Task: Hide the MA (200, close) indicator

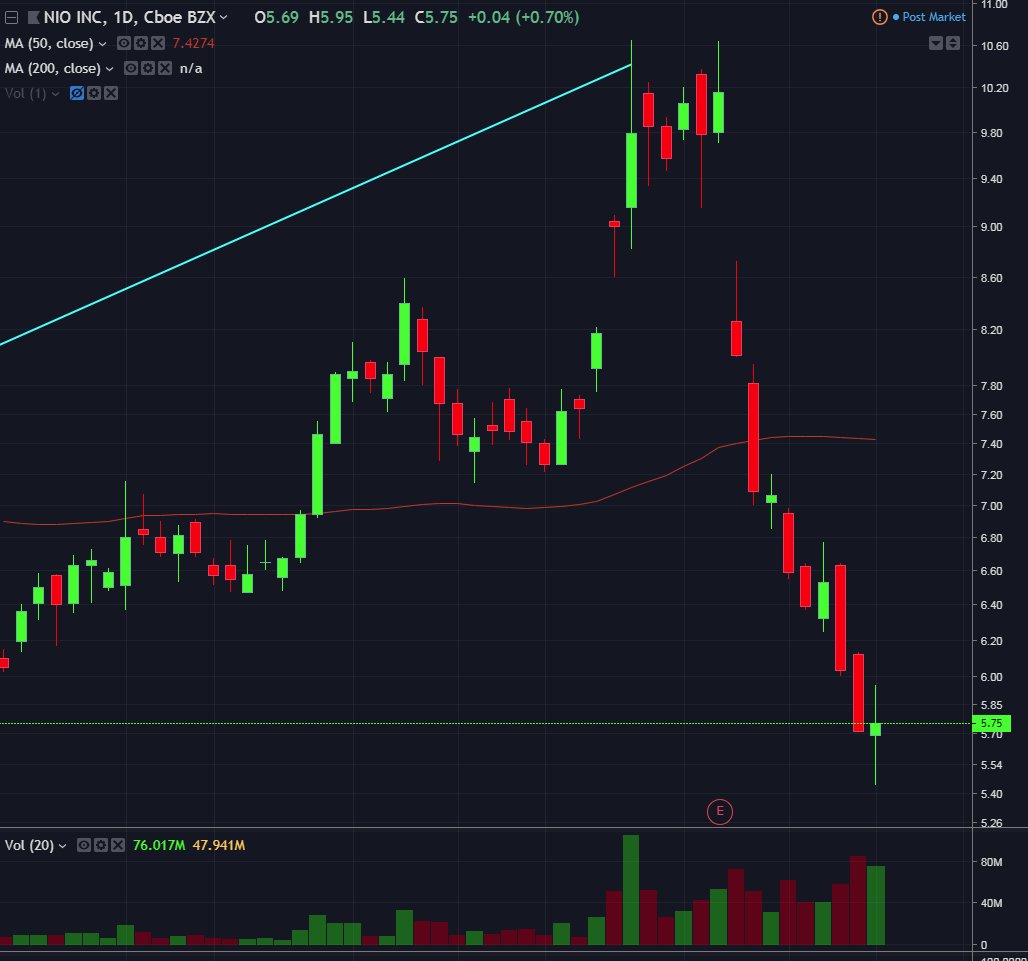Action: click(x=131, y=68)
